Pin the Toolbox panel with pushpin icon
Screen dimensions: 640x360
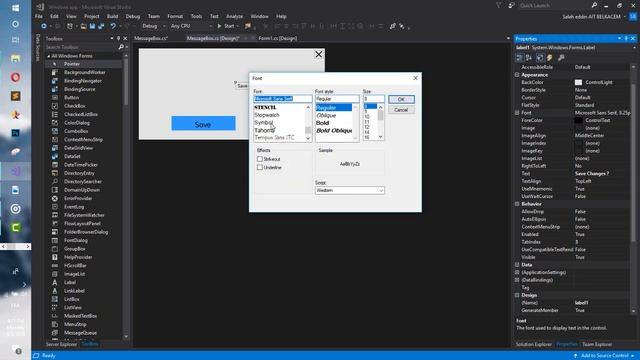click(x=118, y=38)
